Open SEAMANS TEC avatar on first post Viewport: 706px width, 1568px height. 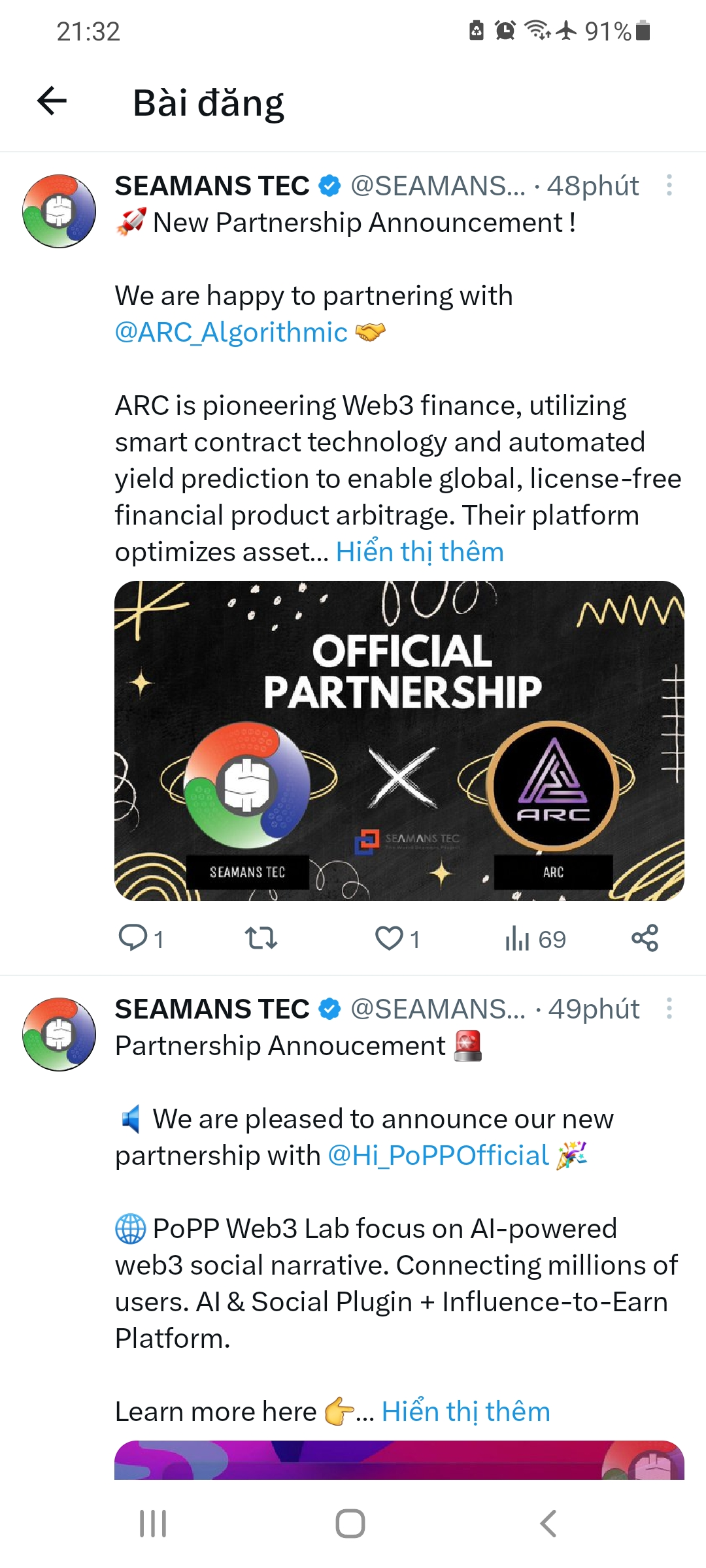(x=59, y=211)
